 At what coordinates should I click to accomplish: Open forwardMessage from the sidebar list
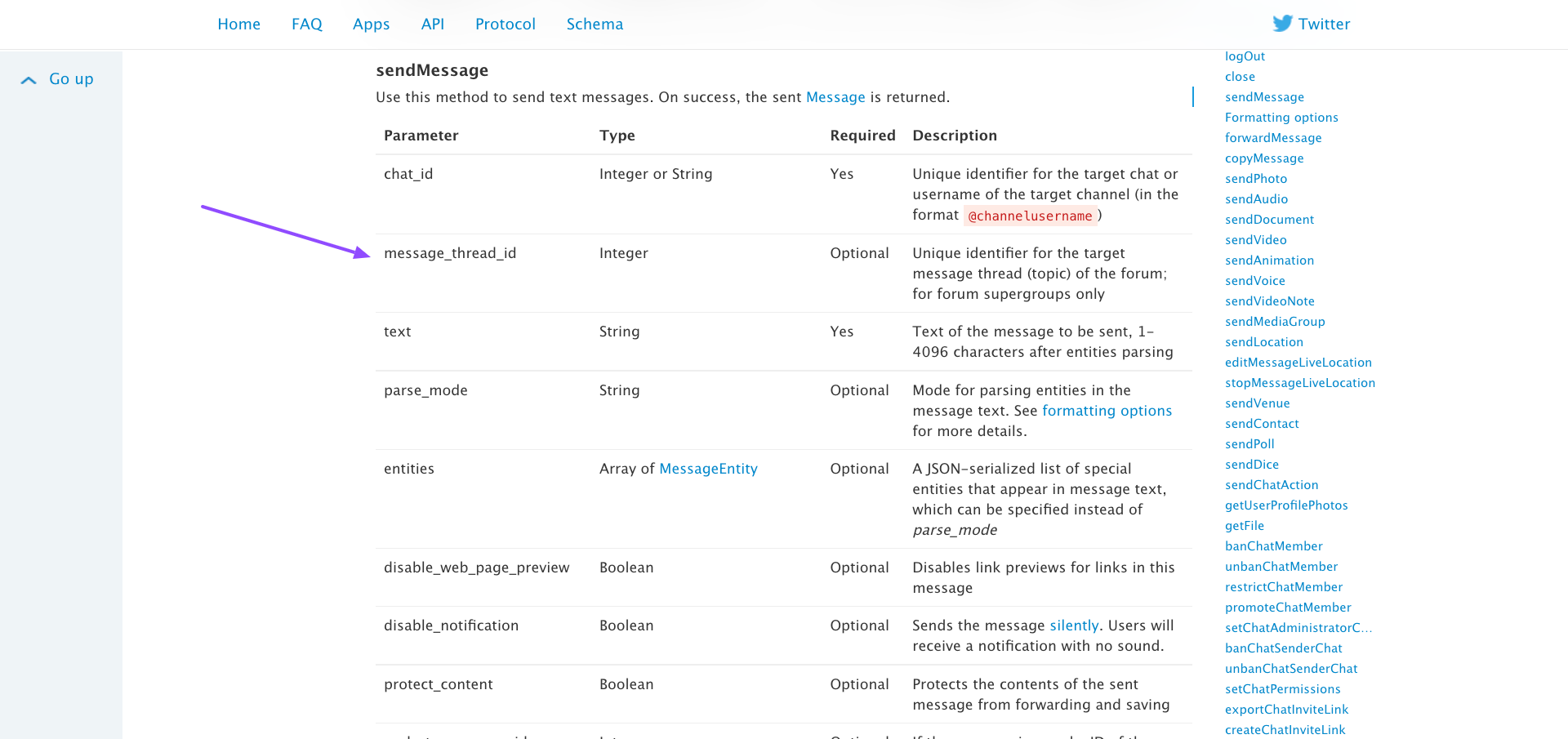[x=1272, y=138]
